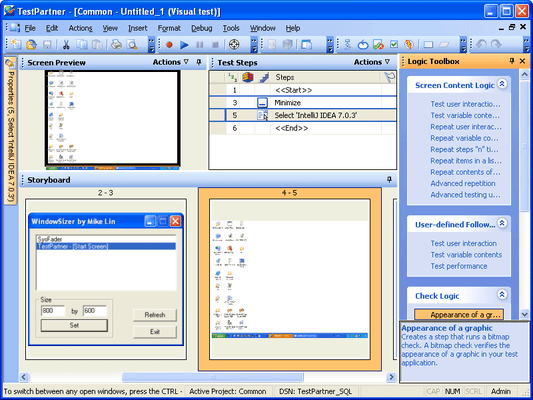Click the crosshair Identify target icon
Screen dimensions: 533x400
point(234,45)
